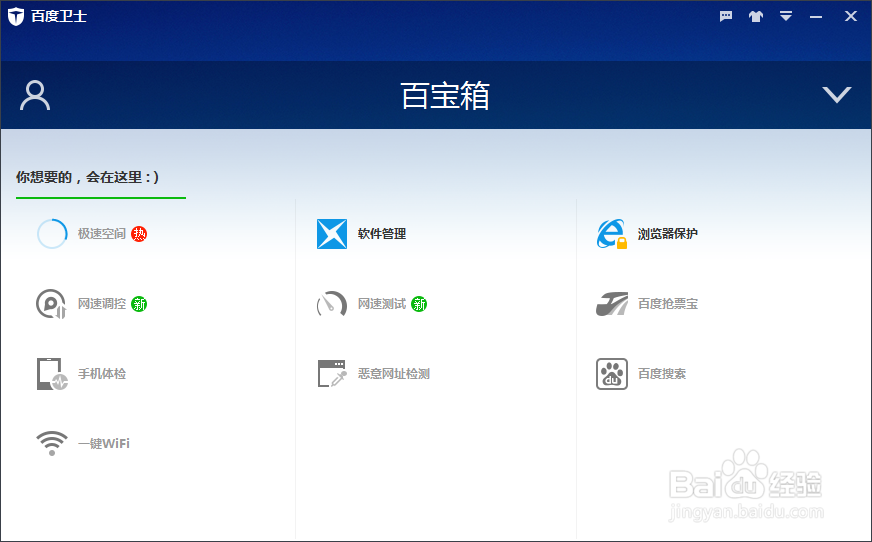This screenshot has width=872, height=542.
Task: Open 软件管理 label
Action: 382,233
